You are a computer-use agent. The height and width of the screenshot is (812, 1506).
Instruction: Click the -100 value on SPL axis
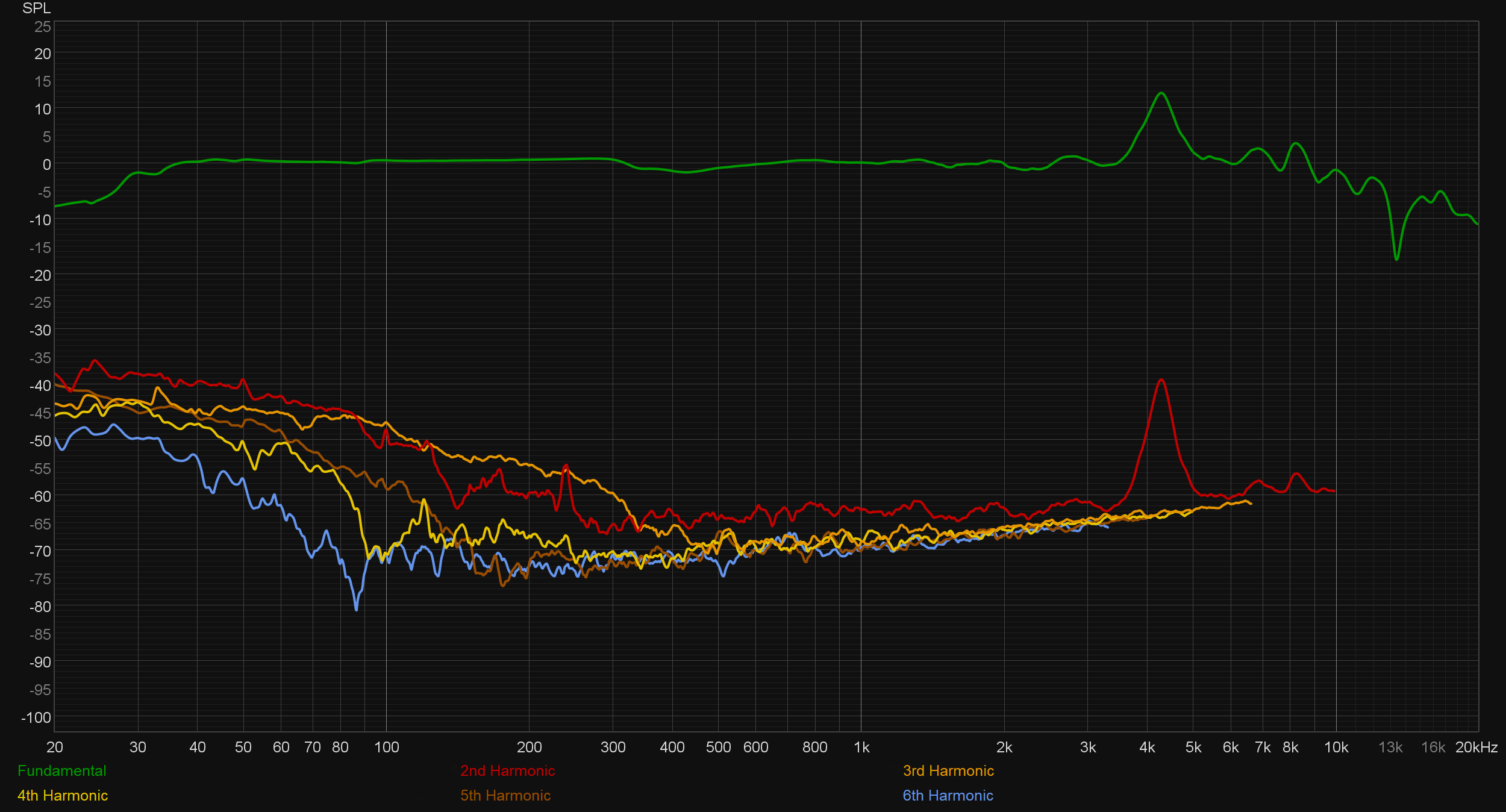click(x=36, y=717)
